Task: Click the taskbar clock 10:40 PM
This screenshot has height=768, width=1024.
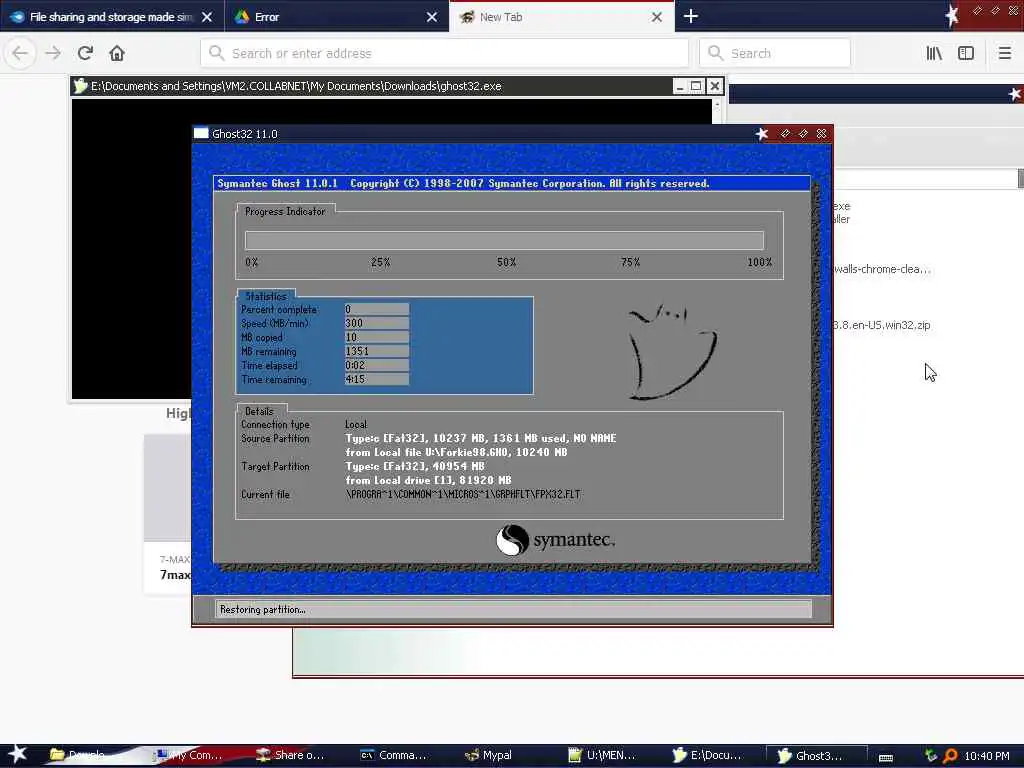Action: click(987, 756)
